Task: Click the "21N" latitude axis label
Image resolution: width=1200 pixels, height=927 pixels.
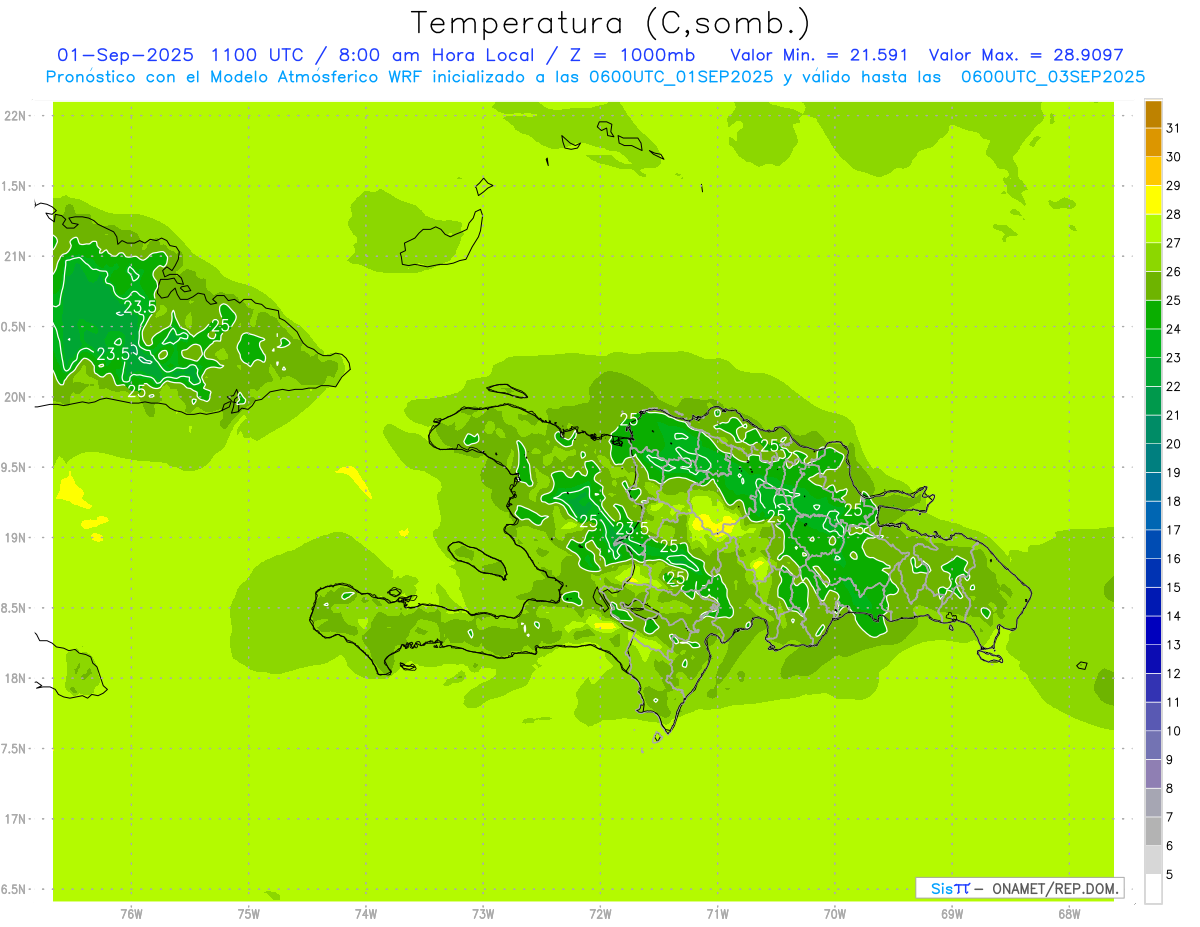Action: pos(16,257)
